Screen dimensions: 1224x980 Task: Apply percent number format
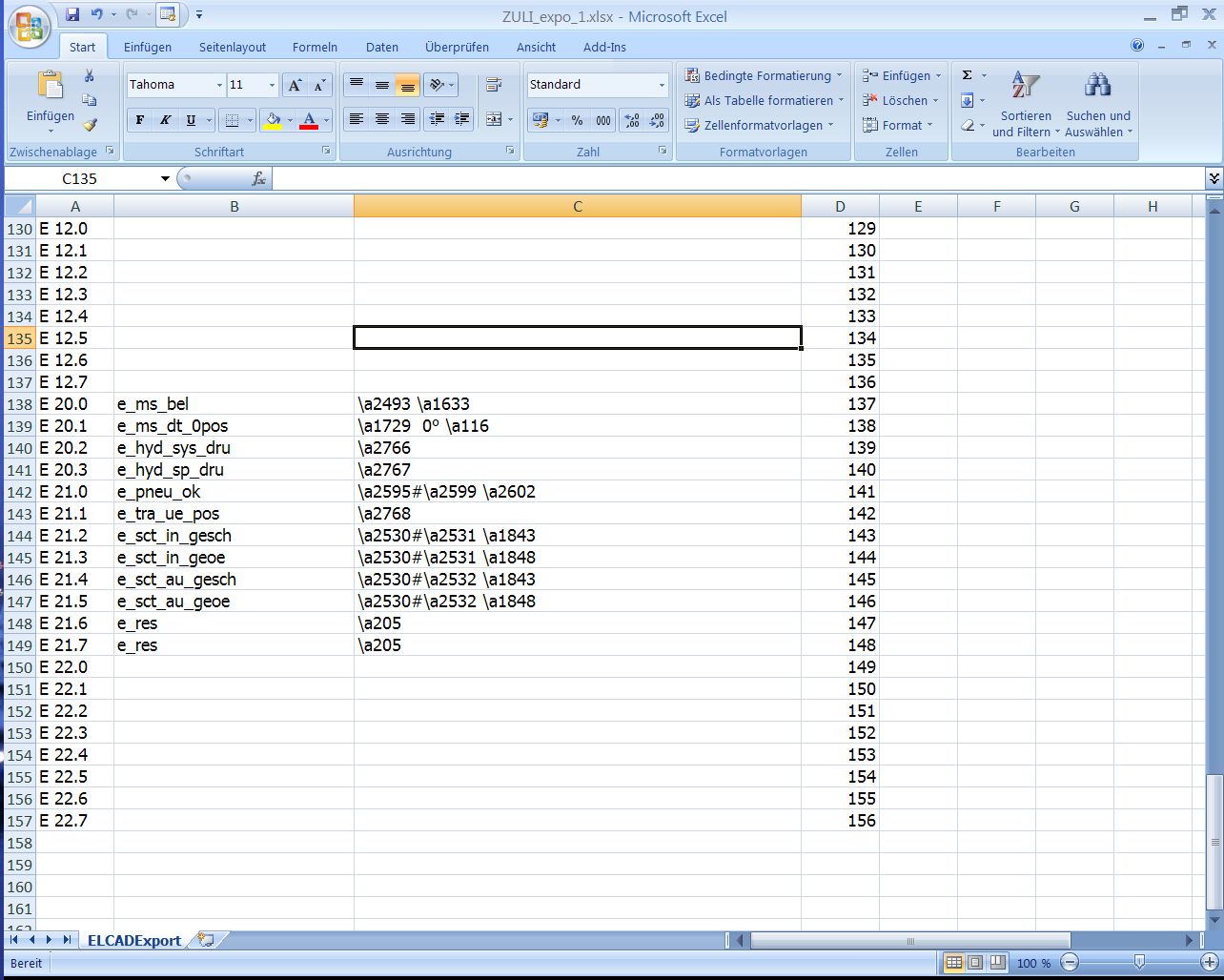pyautogui.click(x=577, y=120)
